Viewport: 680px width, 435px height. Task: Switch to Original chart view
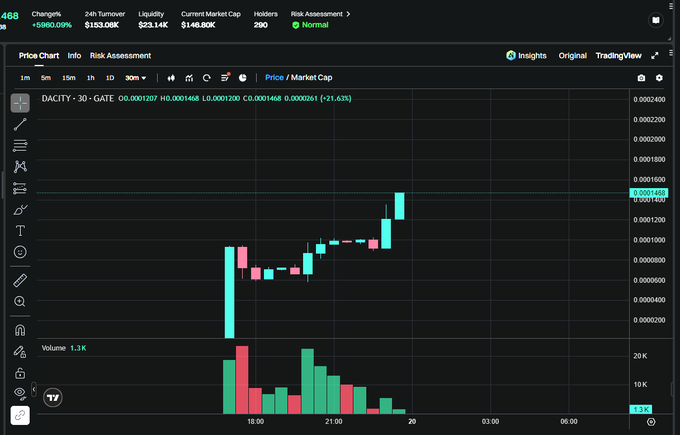coord(572,56)
